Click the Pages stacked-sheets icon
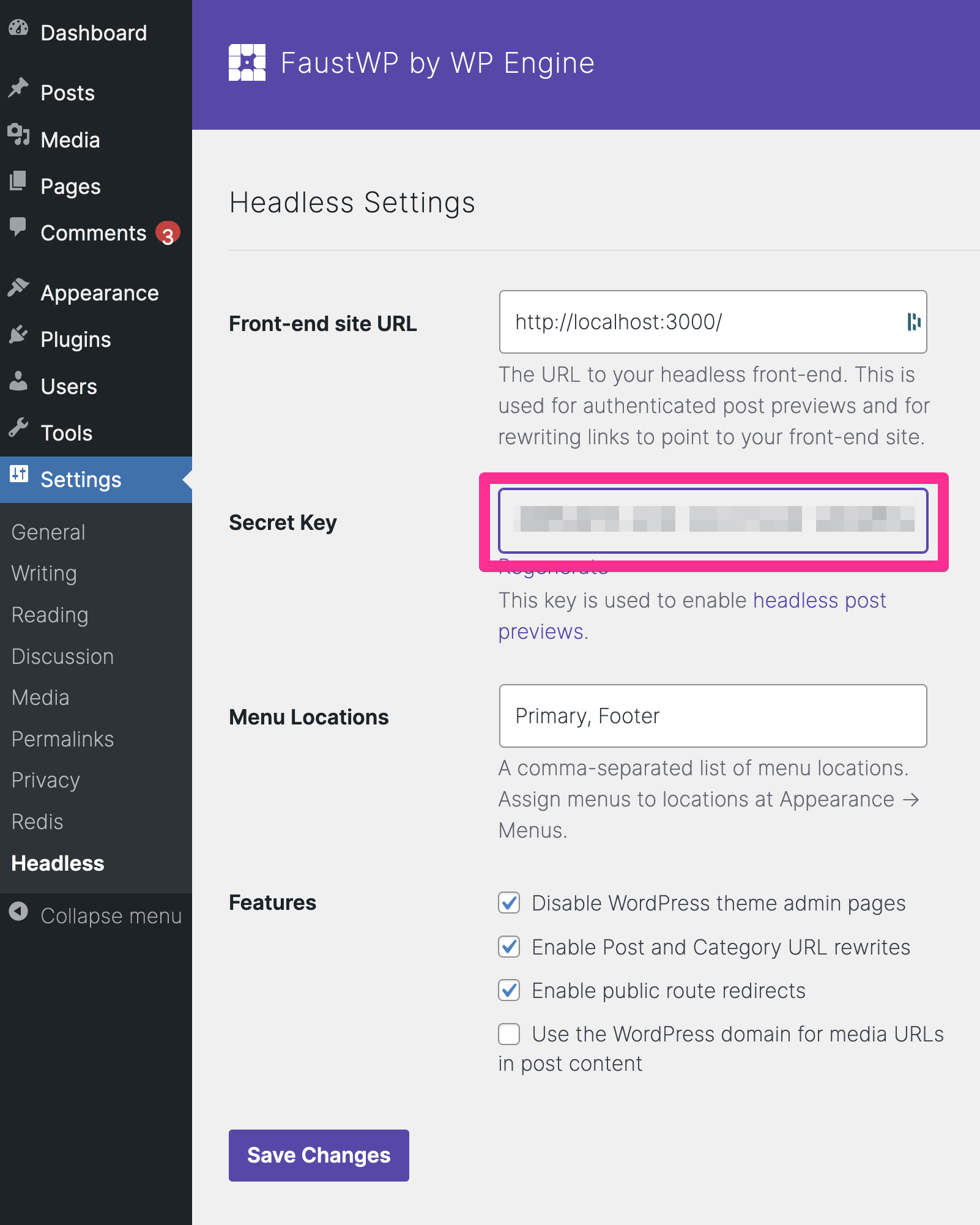This screenshot has height=1225, width=980. (x=18, y=181)
